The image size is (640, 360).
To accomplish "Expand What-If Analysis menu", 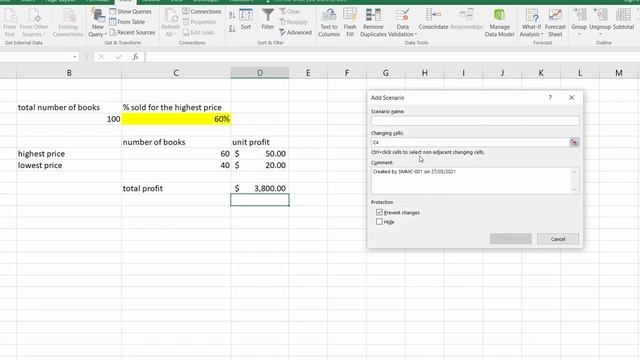I will pos(531,23).
